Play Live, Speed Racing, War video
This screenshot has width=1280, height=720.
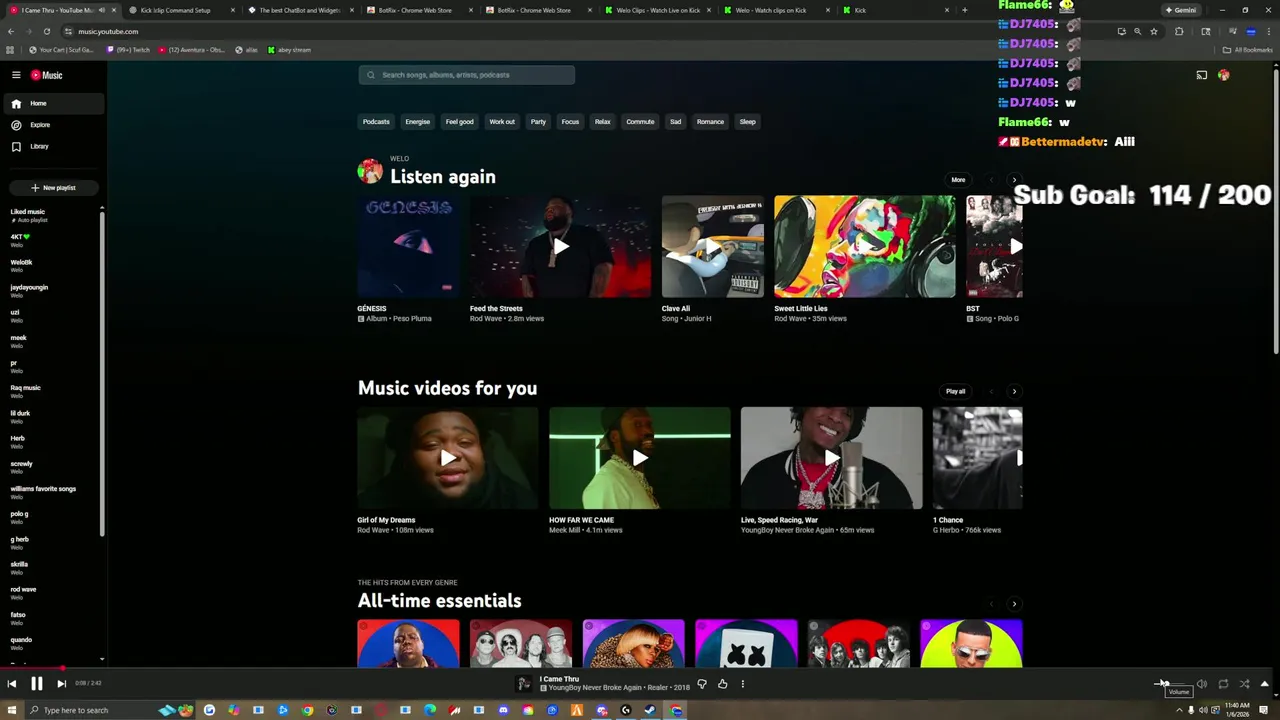pos(831,458)
